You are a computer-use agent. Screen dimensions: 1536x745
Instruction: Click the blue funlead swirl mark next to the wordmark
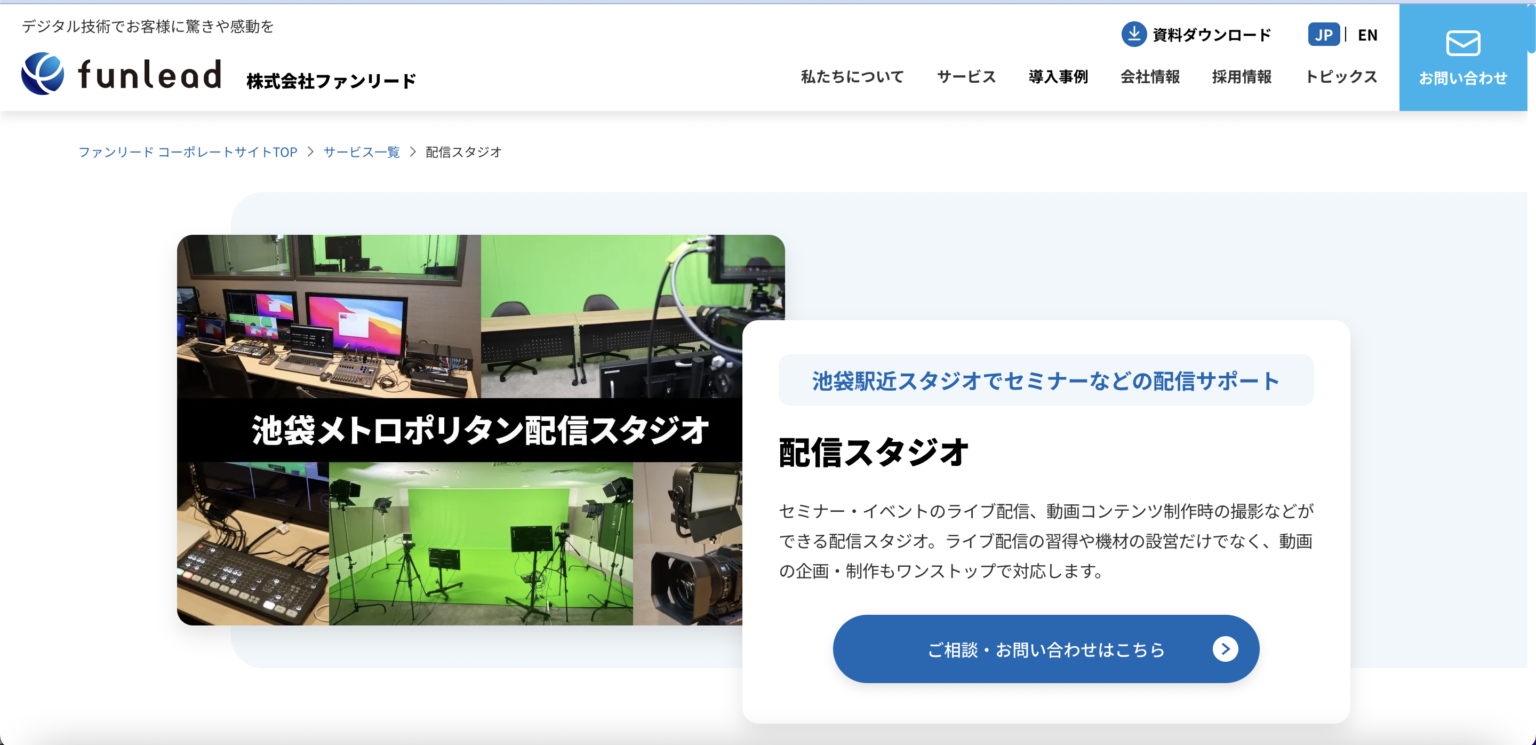pyautogui.click(x=40, y=73)
